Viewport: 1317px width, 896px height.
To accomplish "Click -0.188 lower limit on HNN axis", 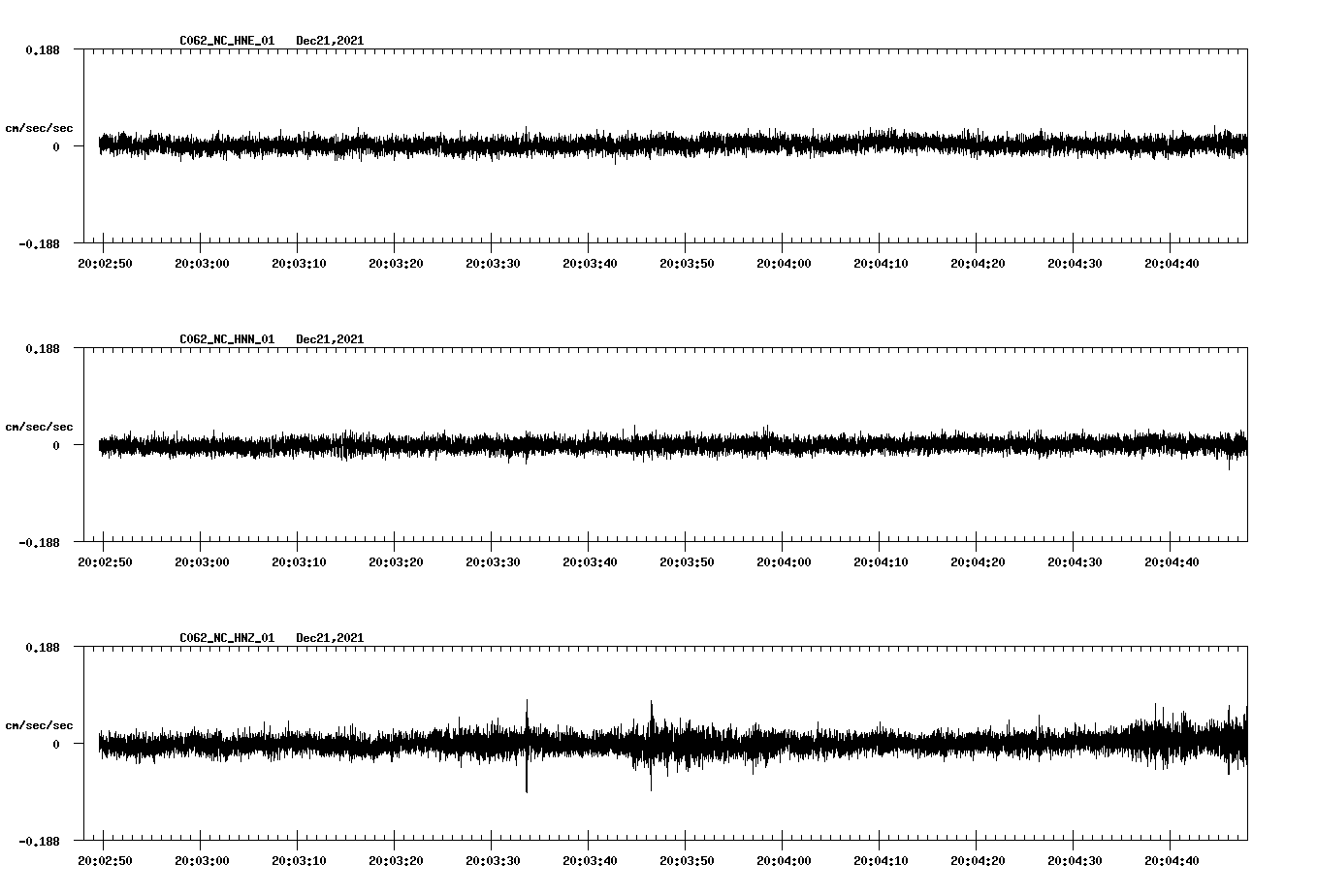I will (39, 542).
